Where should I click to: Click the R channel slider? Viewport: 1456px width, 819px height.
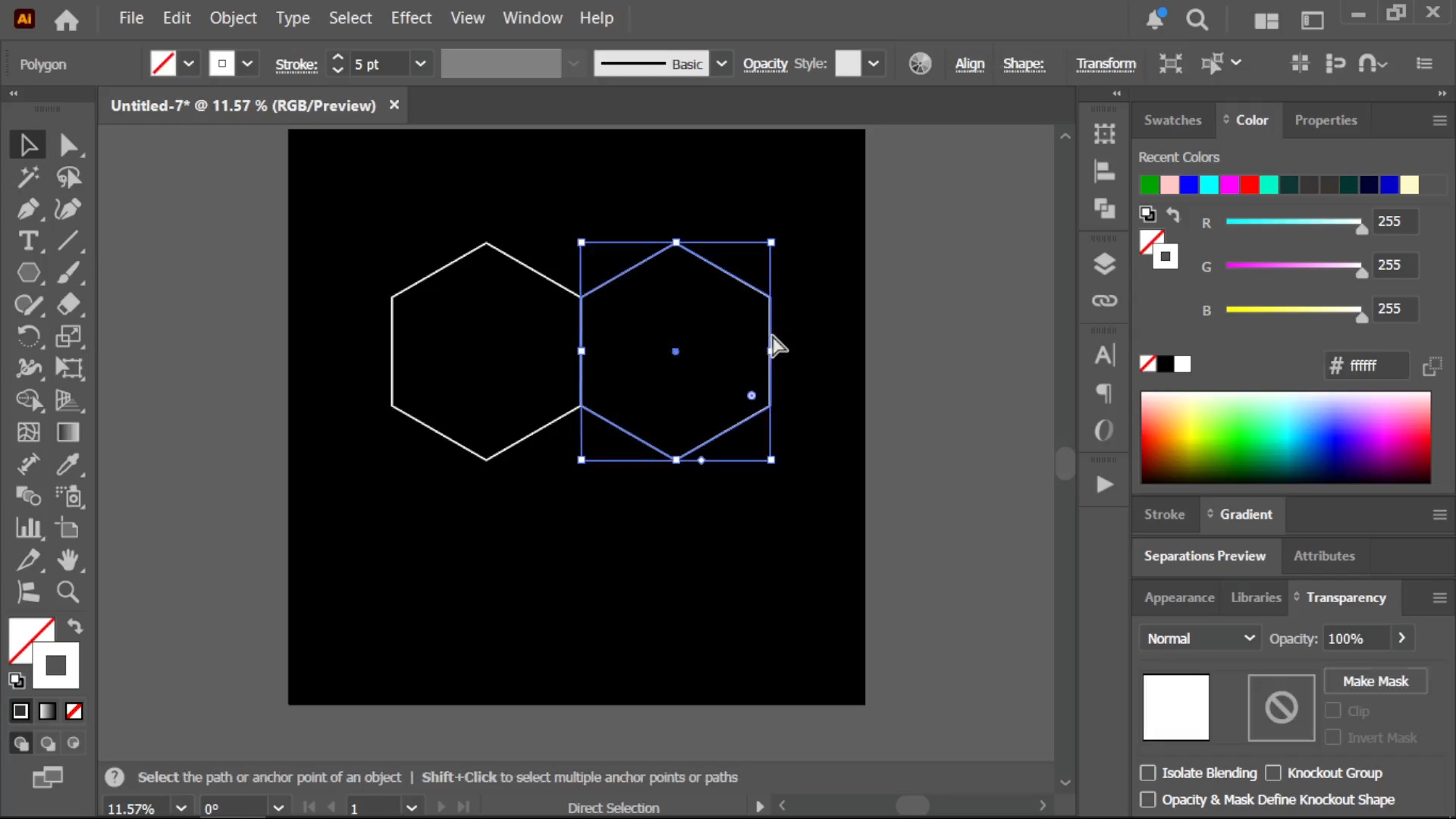(1294, 222)
